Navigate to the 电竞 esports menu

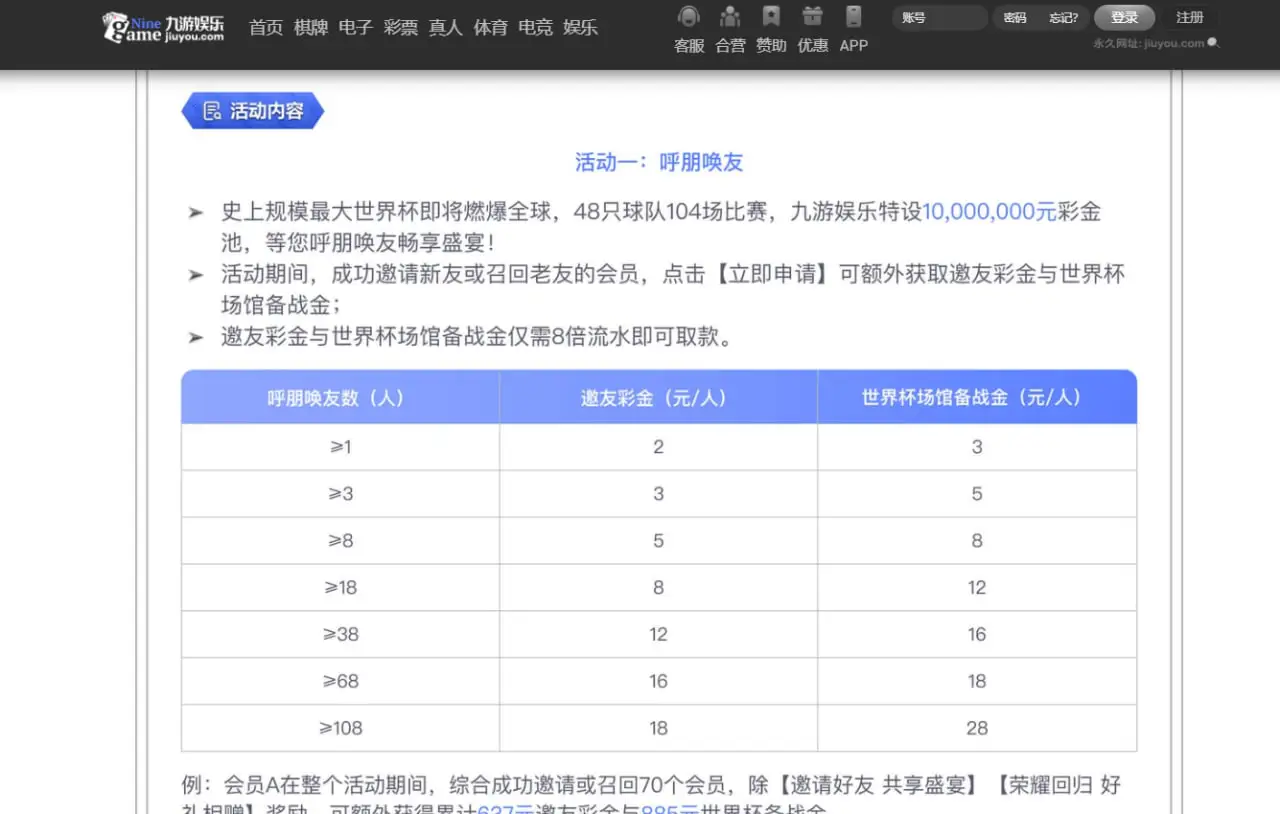[x=535, y=28]
